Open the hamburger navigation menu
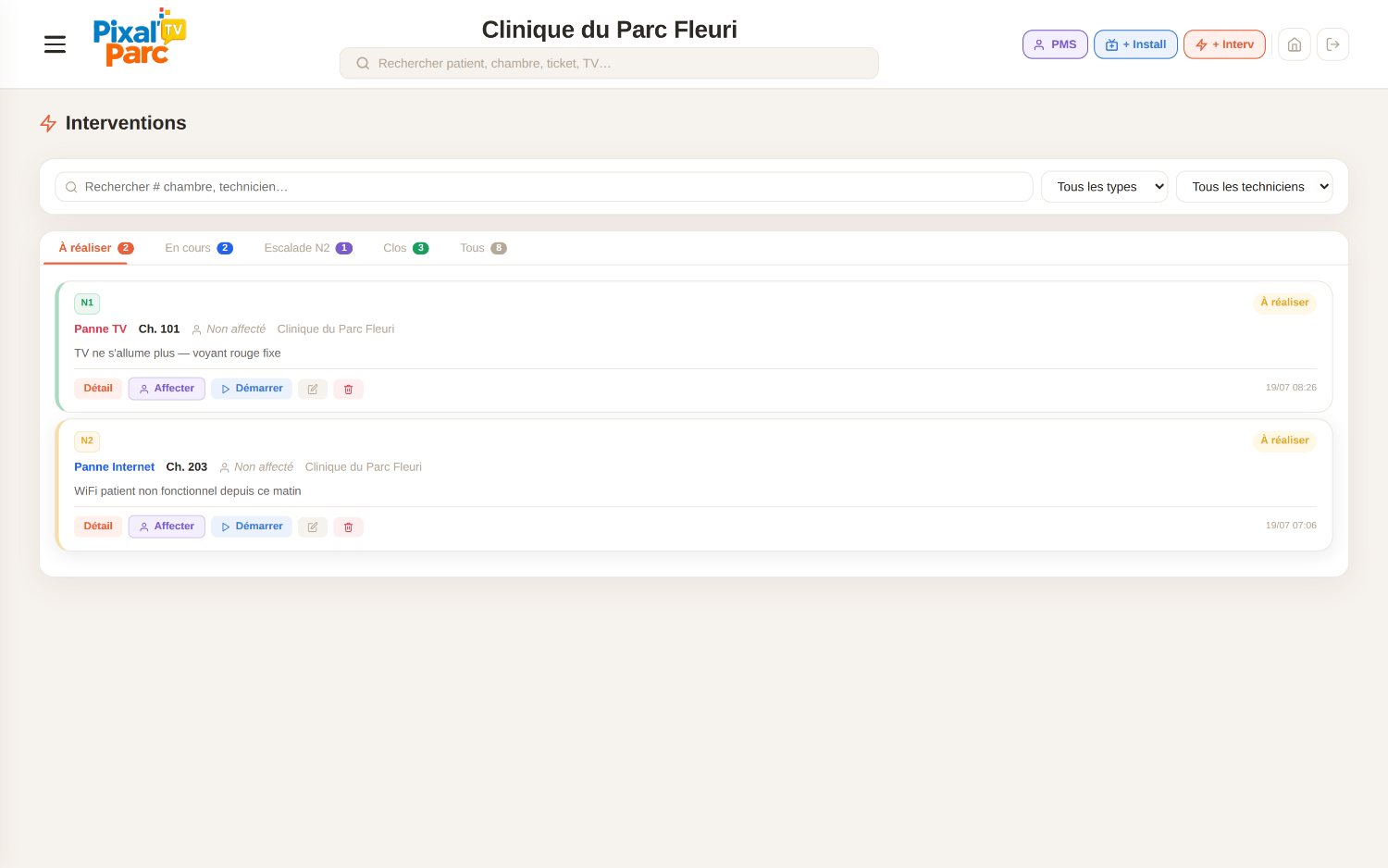1388x868 pixels. [55, 44]
